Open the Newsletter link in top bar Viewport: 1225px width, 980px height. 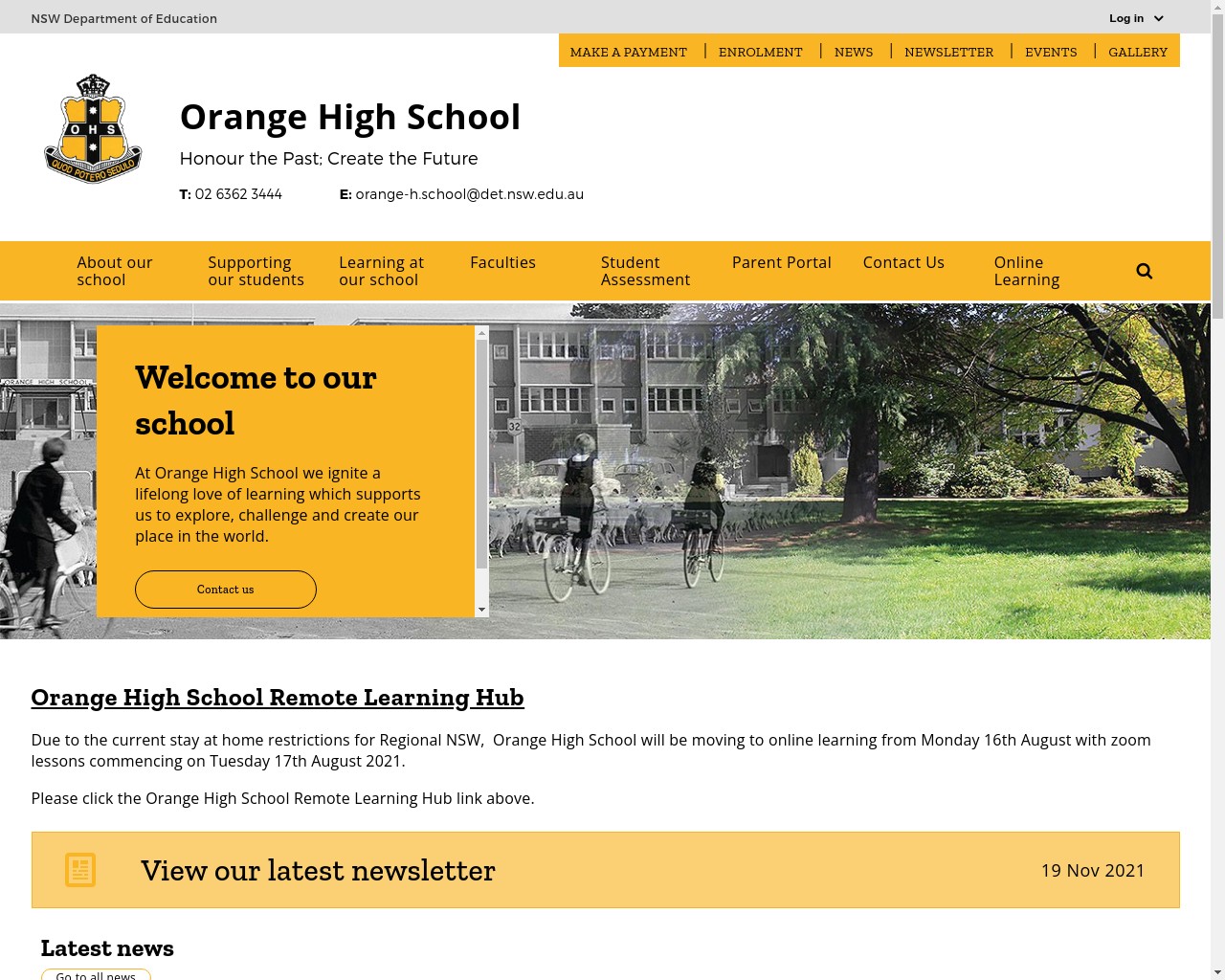(948, 52)
